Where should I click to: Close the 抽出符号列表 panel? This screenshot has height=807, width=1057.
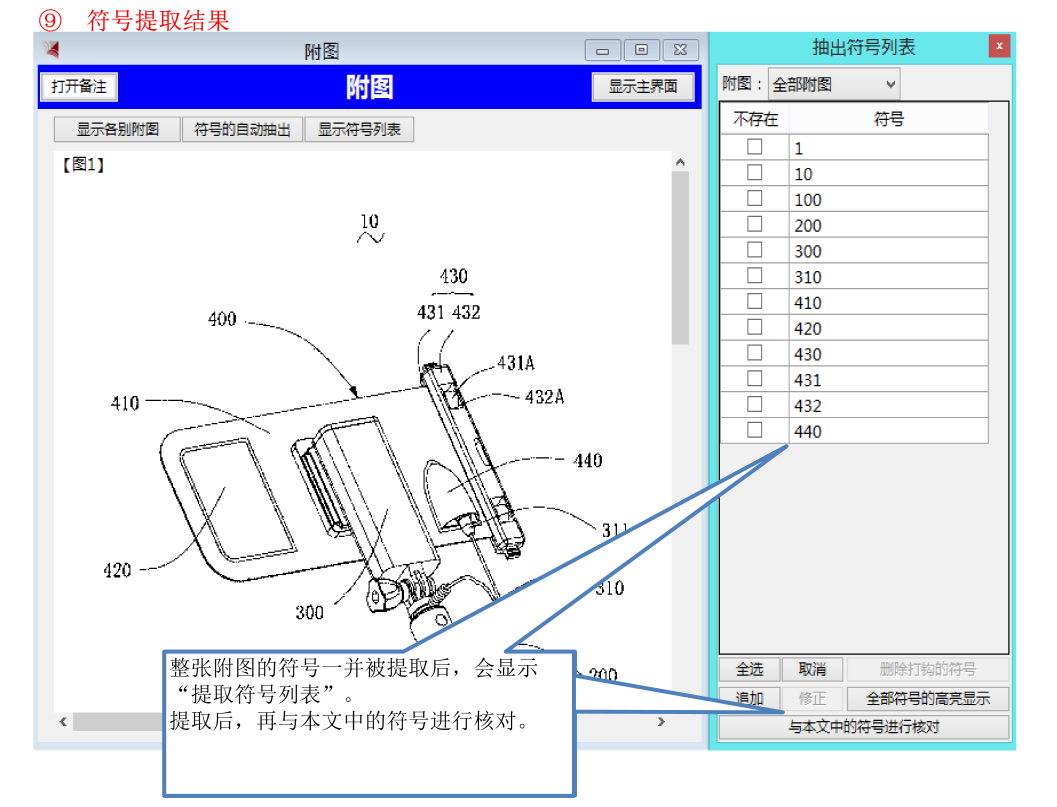coord(999,46)
